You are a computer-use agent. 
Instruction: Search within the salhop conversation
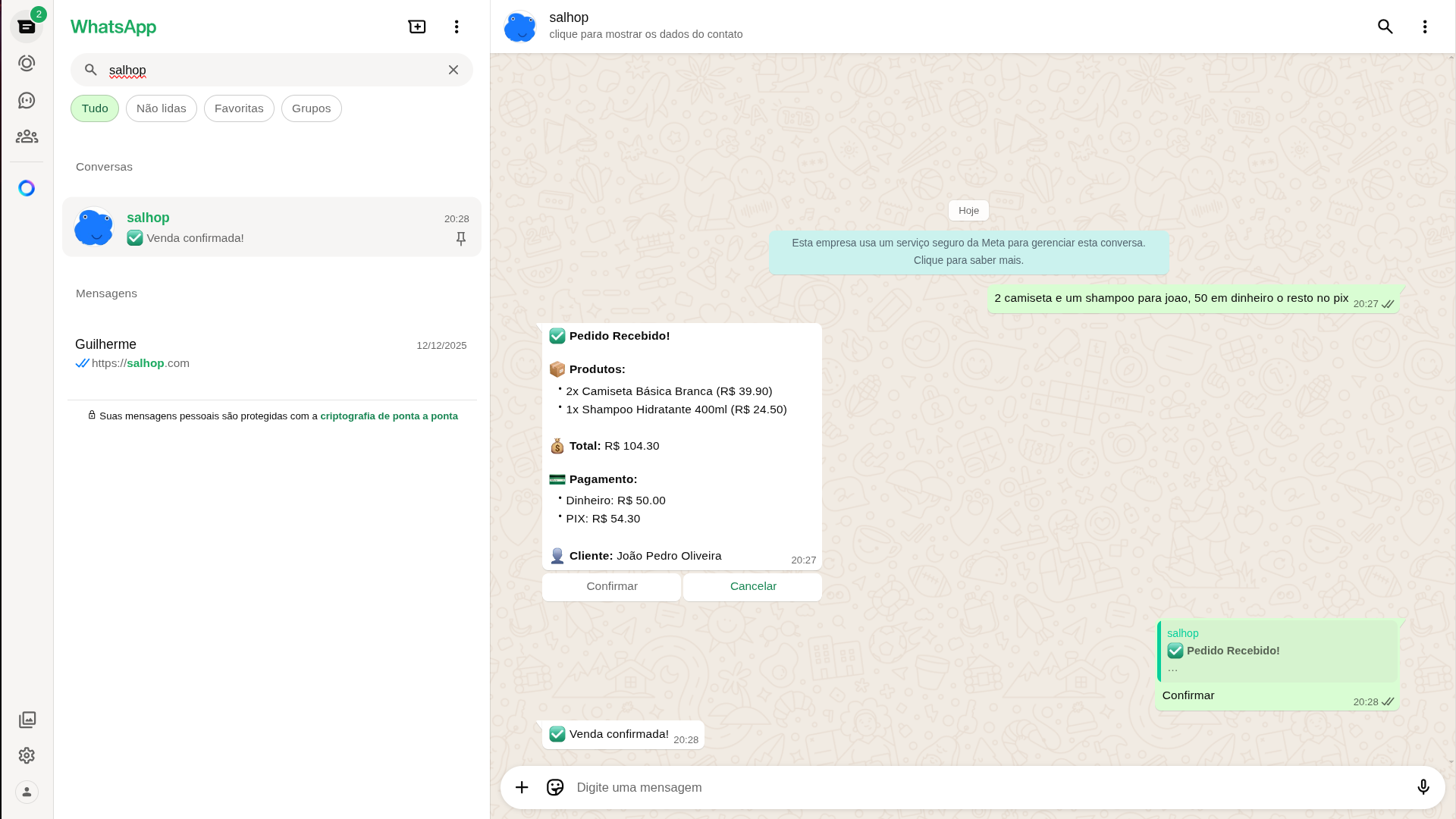pos(1385,27)
